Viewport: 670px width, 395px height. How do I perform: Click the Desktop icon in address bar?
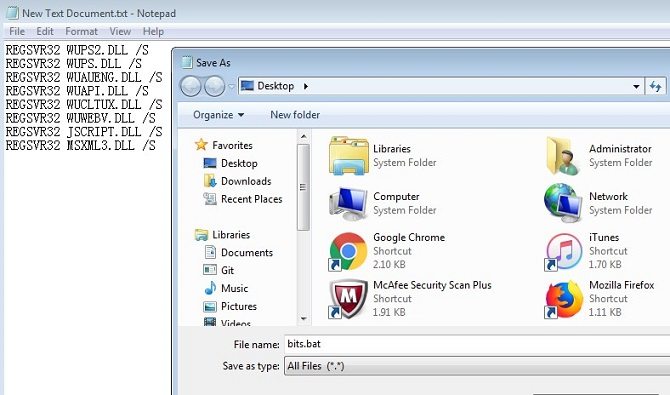[x=247, y=86]
